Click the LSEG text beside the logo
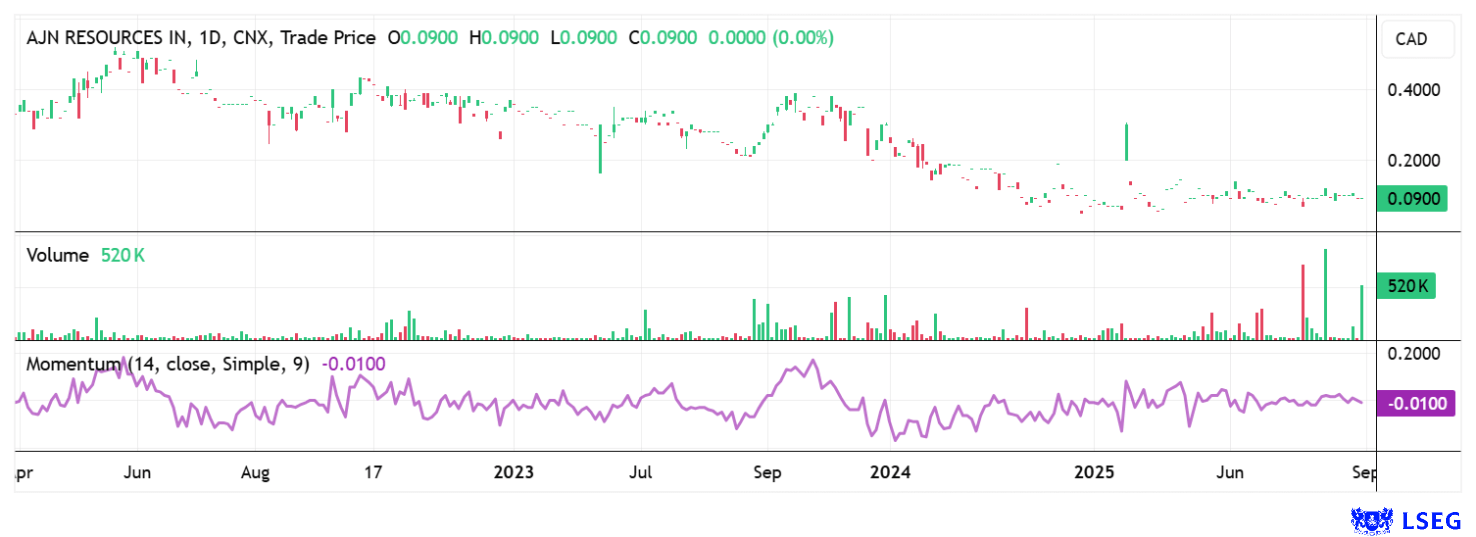1476x537 pixels. coord(1434,520)
